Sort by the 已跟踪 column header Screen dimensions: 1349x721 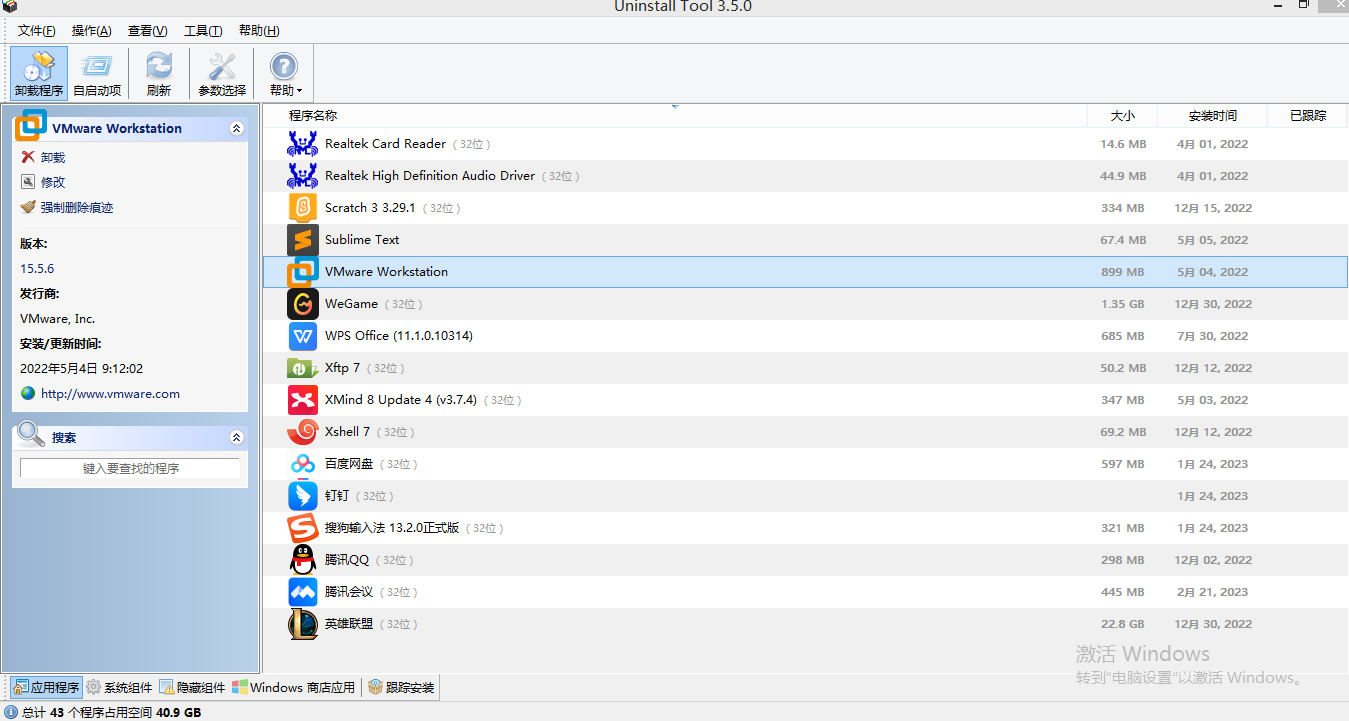point(1307,116)
